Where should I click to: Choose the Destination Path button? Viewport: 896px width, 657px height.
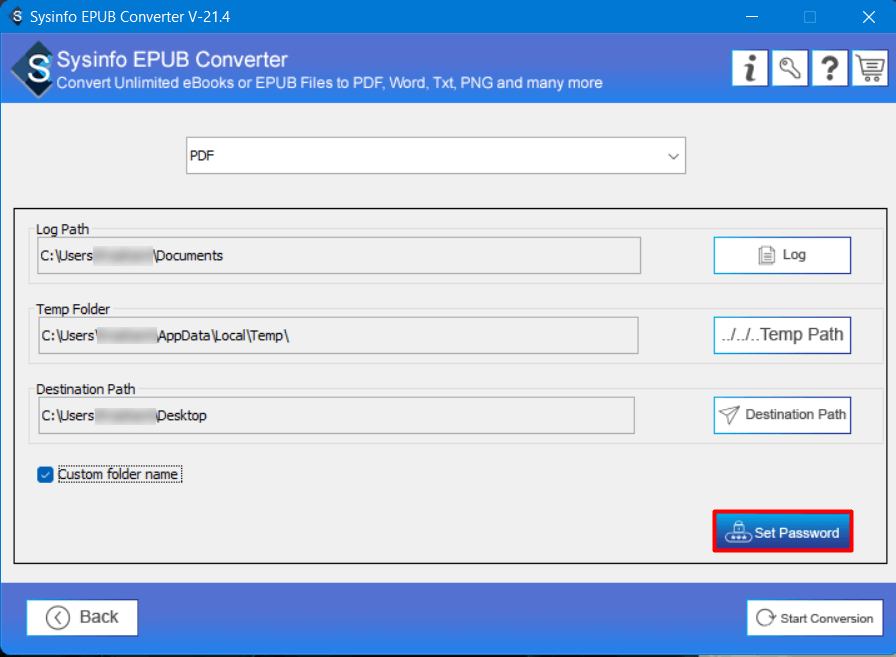tap(781, 415)
